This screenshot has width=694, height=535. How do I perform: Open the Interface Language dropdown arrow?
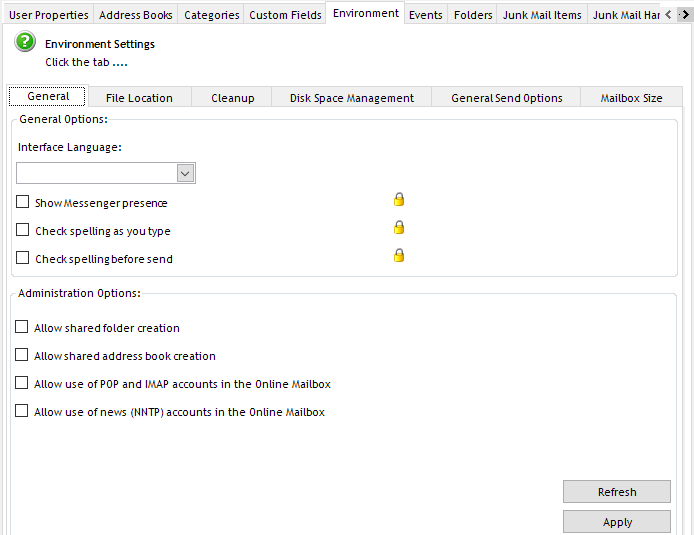pos(185,173)
